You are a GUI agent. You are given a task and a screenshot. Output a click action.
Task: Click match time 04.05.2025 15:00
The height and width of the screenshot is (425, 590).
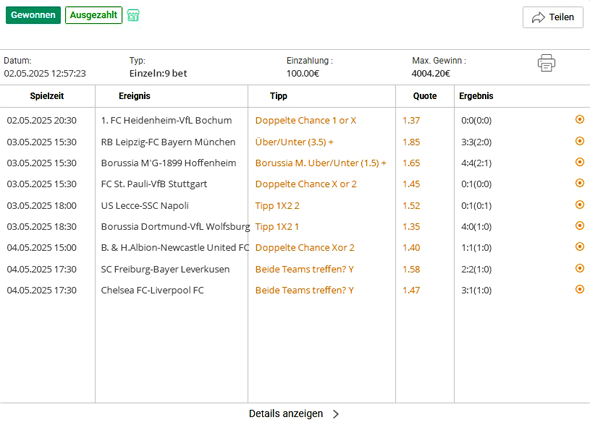pyautogui.click(x=41, y=248)
